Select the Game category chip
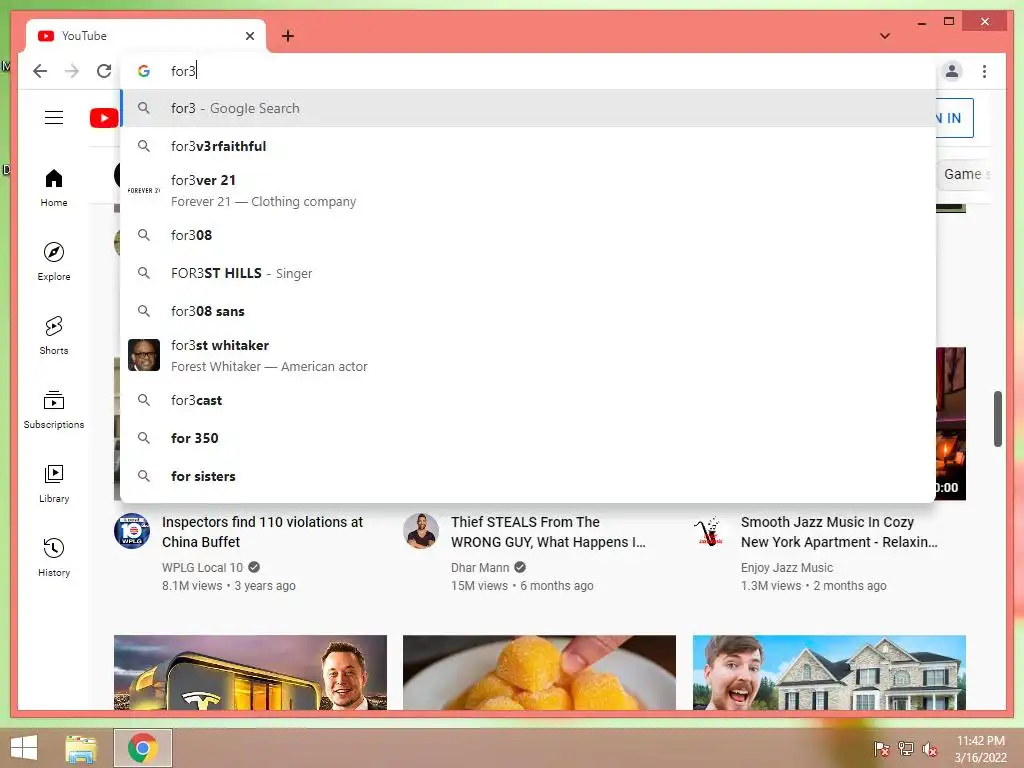The width and height of the screenshot is (1024, 768). [x=965, y=174]
